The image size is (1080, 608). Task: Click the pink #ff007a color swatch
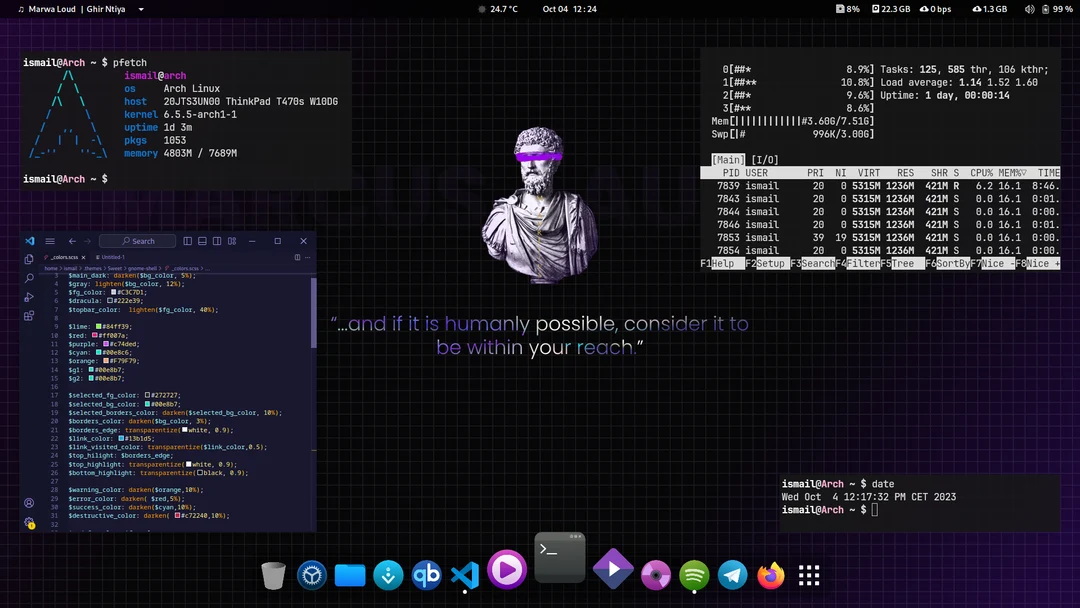[x=94, y=335]
